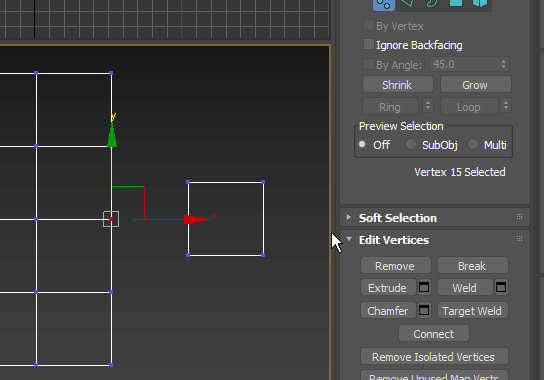Select Multi preview selection option
544x380 pixels.
[x=473, y=144]
